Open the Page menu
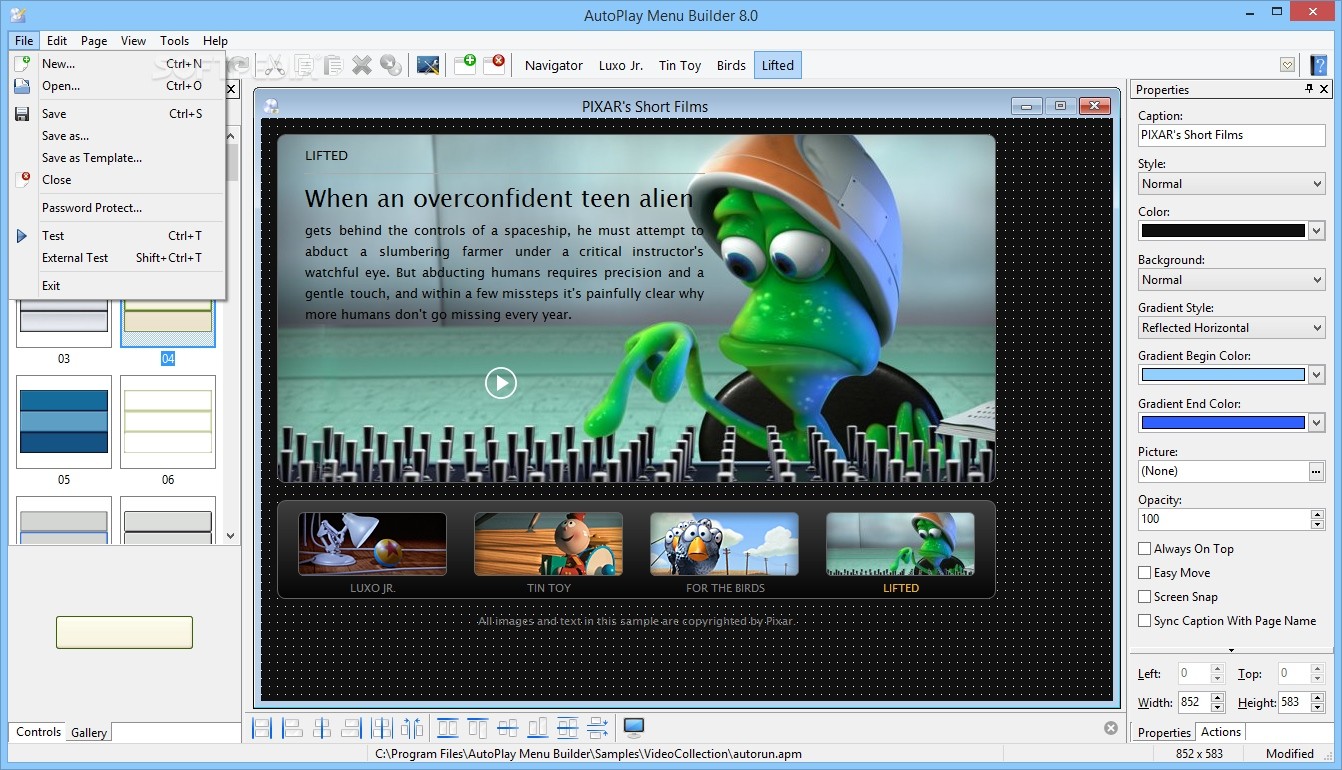Viewport: 1342px width, 770px height. pos(94,41)
